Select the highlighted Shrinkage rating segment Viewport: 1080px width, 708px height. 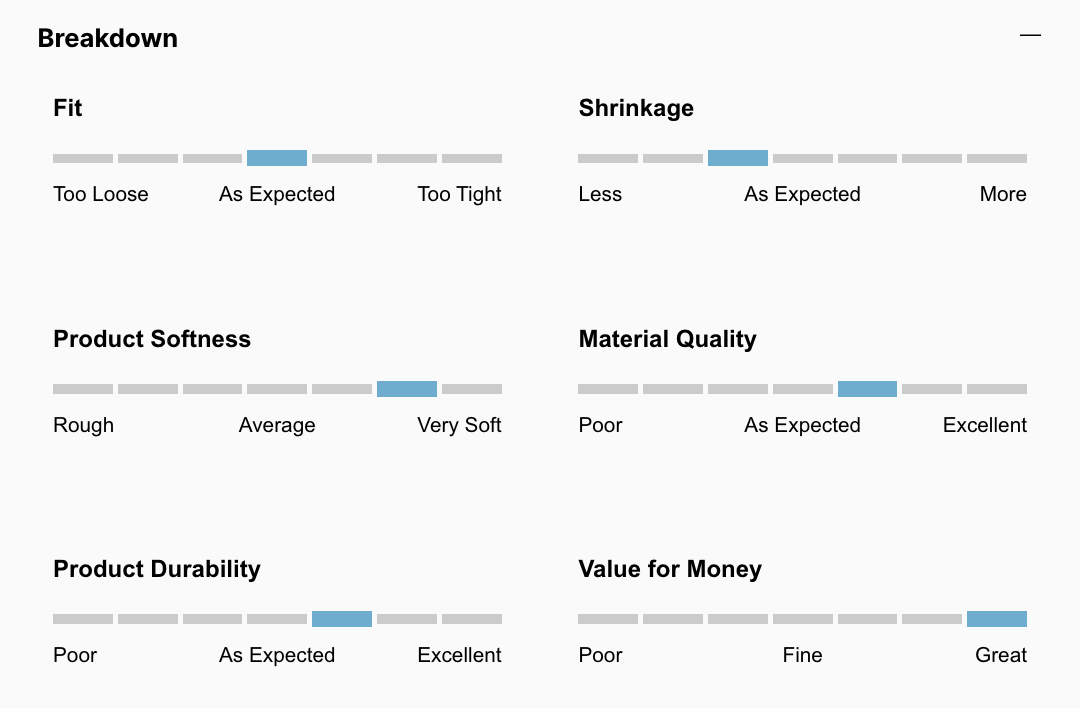(737, 158)
